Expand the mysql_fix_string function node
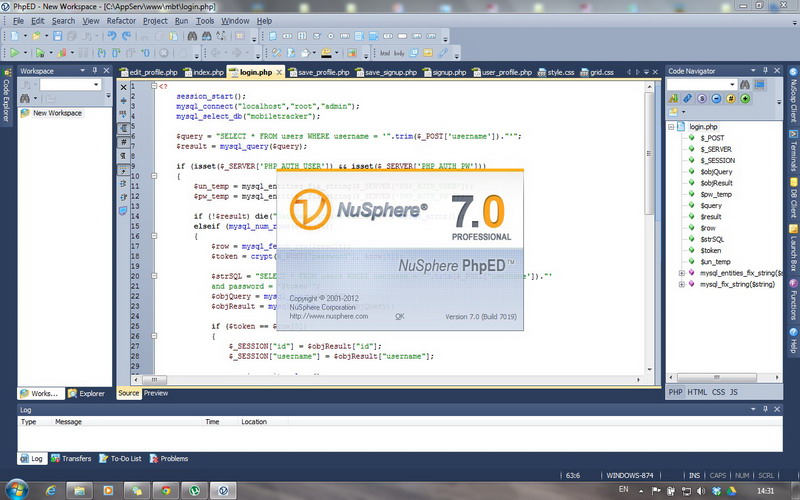Viewport: 800px width, 500px height. 681,284
